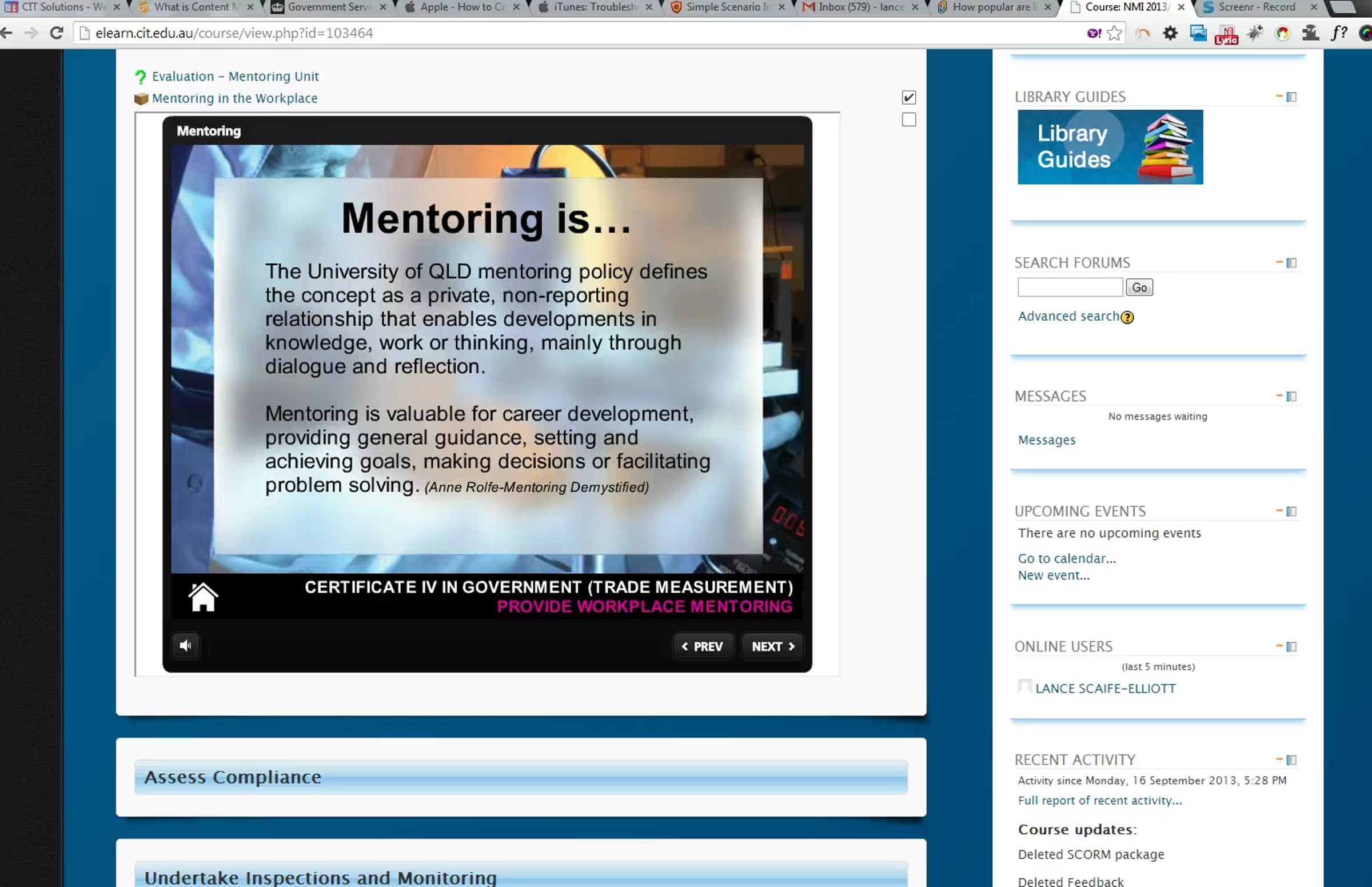Dock the Upcoming Events block
The height and width of the screenshot is (887, 1372).
point(1291,512)
